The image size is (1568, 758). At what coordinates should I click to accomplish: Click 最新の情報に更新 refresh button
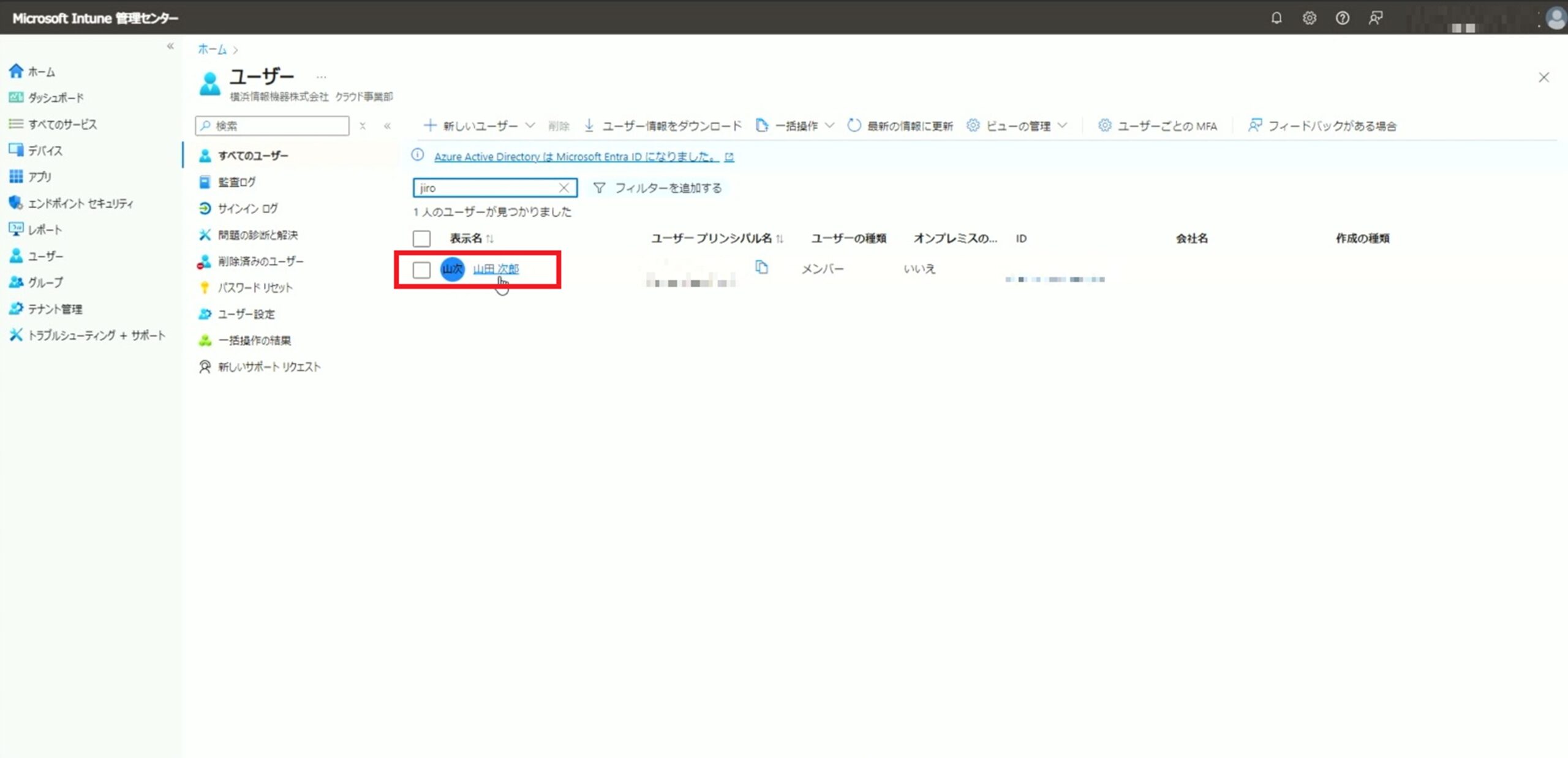pos(900,126)
